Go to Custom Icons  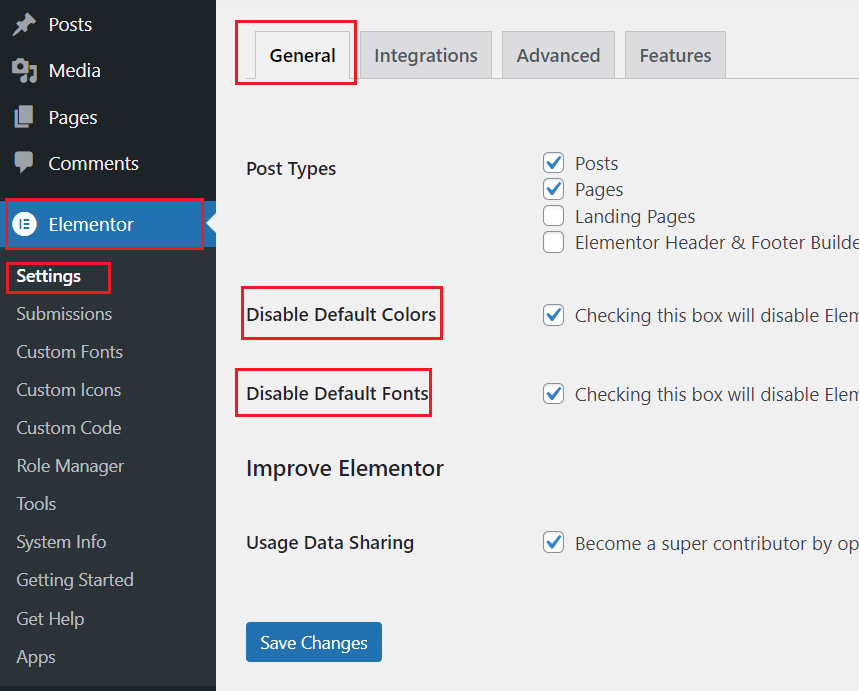68,390
